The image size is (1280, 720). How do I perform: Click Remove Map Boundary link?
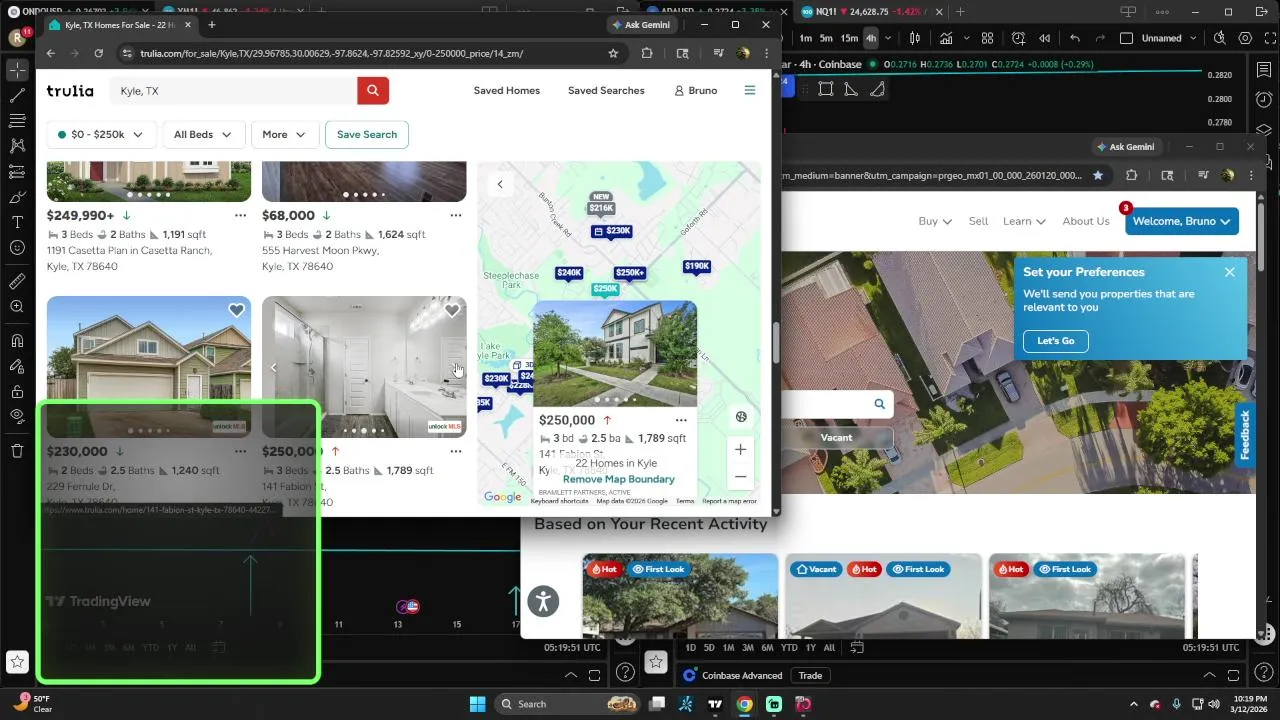click(x=618, y=479)
